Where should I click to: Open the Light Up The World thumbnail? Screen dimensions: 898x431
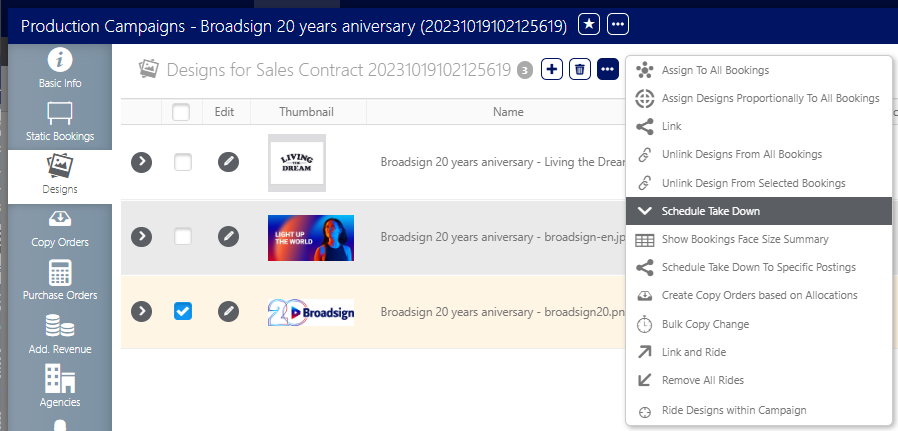310,237
